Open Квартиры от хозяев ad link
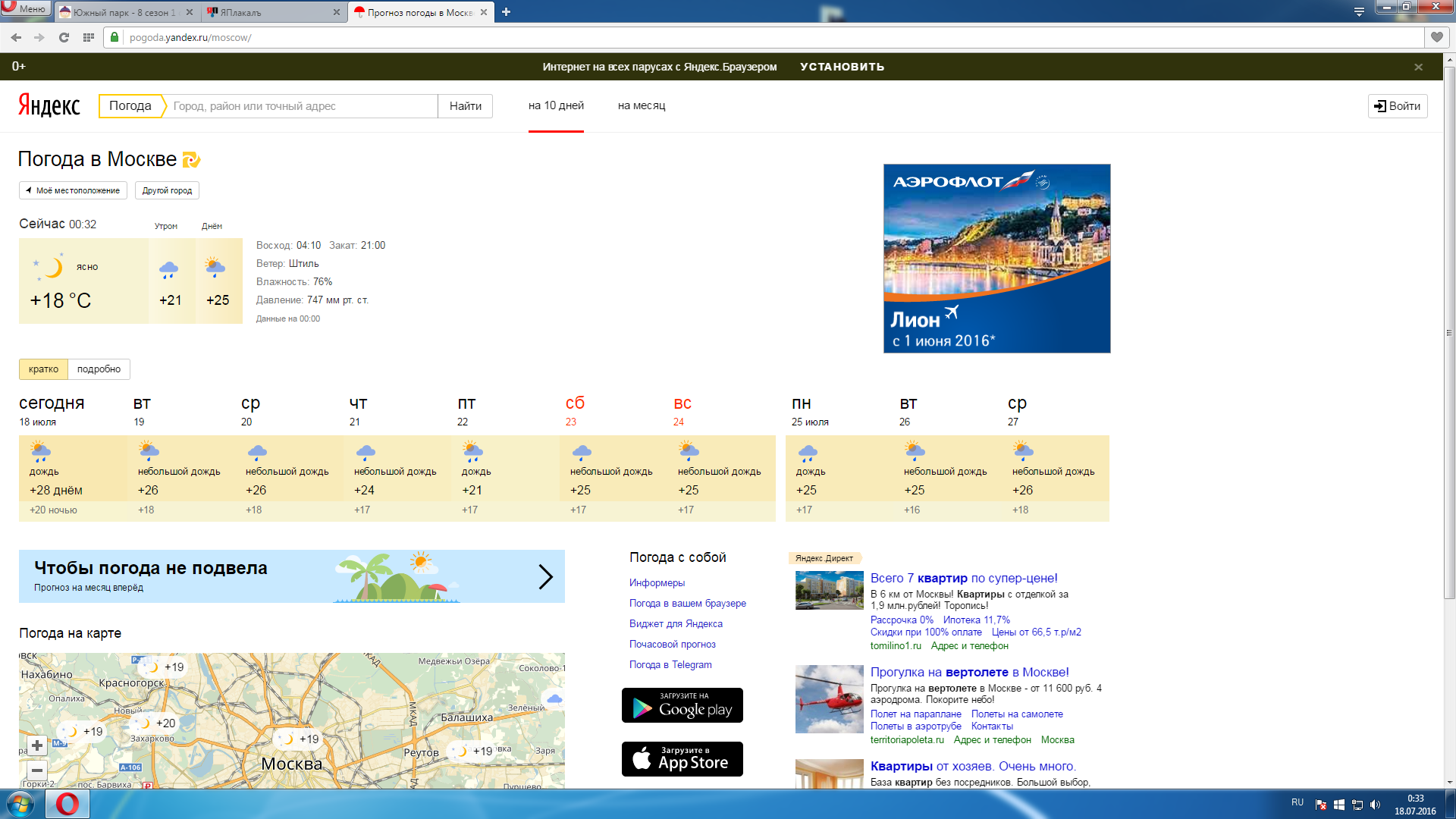 (973, 766)
